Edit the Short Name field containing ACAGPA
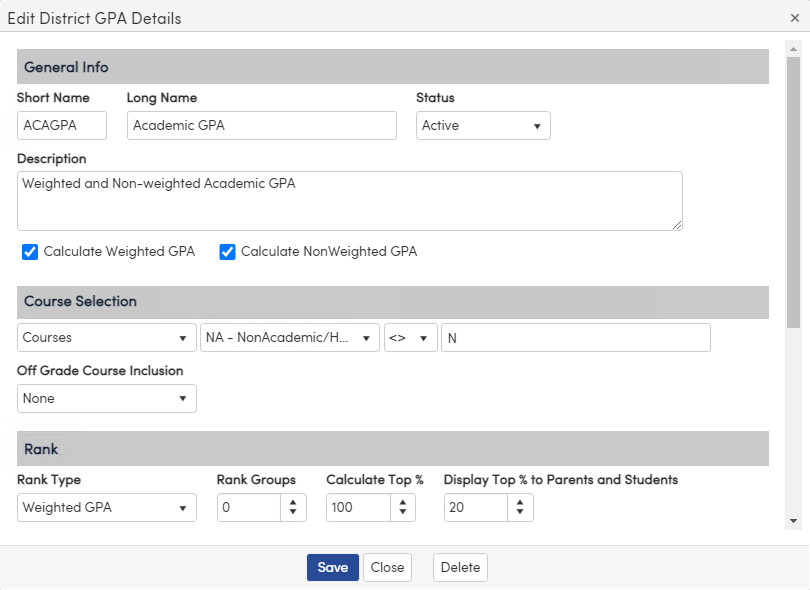The height and width of the screenshot is (590, 810). (x=61, y=125)
